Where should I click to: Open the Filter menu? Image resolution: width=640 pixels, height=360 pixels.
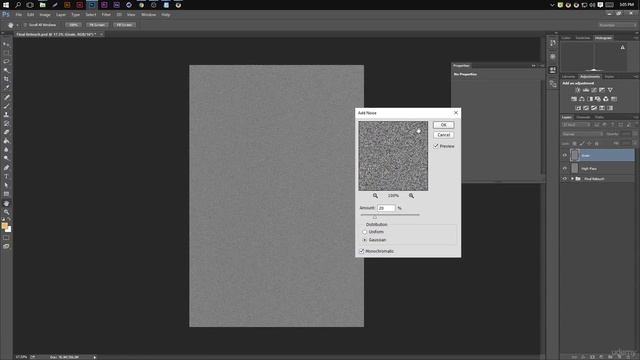coord(106,15)
